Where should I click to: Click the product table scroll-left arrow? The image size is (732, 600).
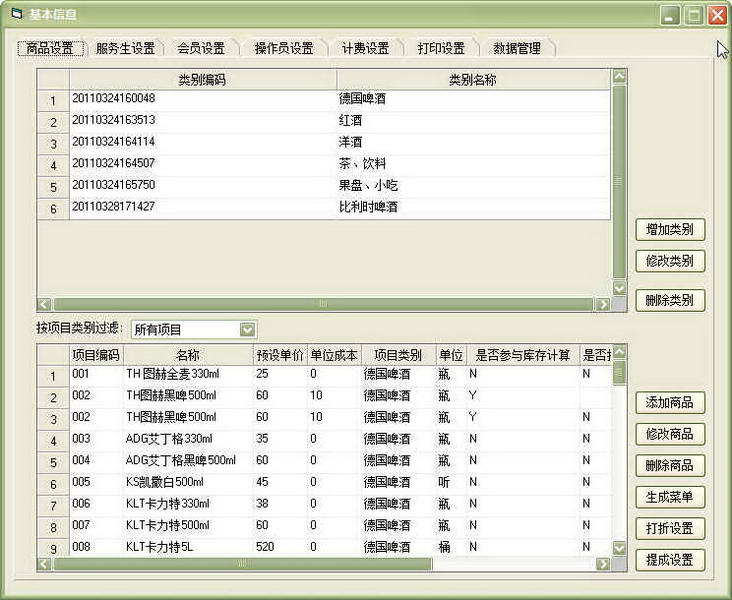coord(44,564)
